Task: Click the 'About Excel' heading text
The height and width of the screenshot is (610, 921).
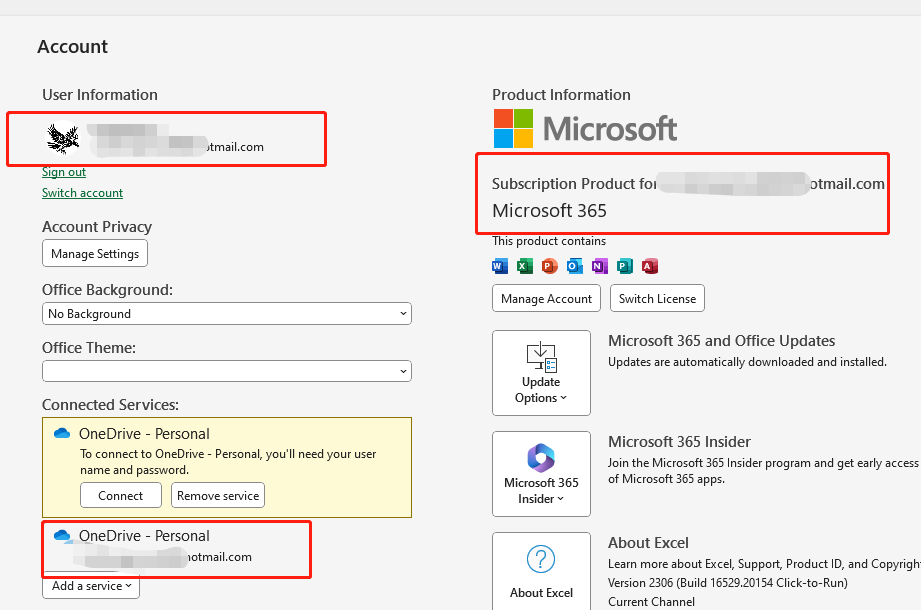Action: [x=648, y=542]
